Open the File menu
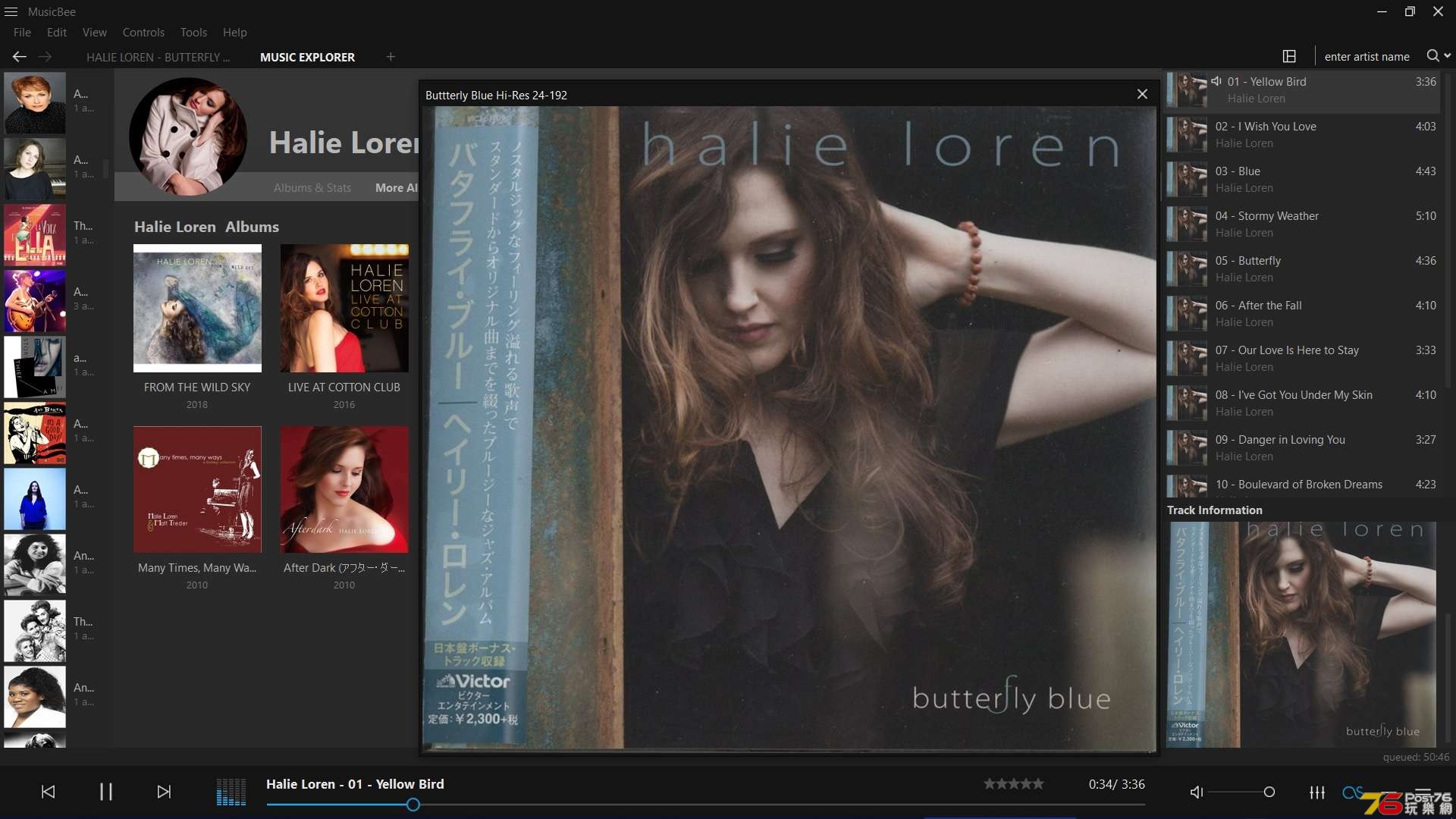Screen dimensions: 1456x819 coord(22,33)
